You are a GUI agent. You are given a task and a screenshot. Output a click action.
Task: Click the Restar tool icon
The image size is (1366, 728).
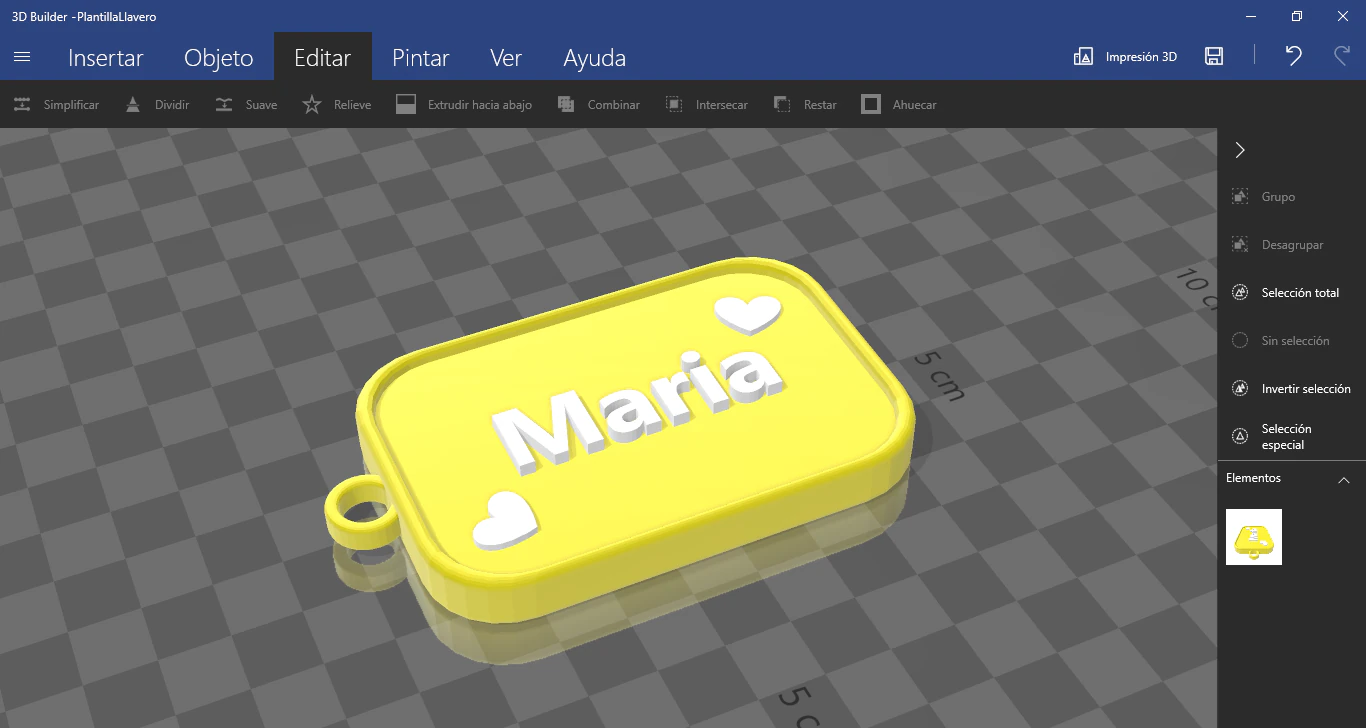(x=782, y=104)
